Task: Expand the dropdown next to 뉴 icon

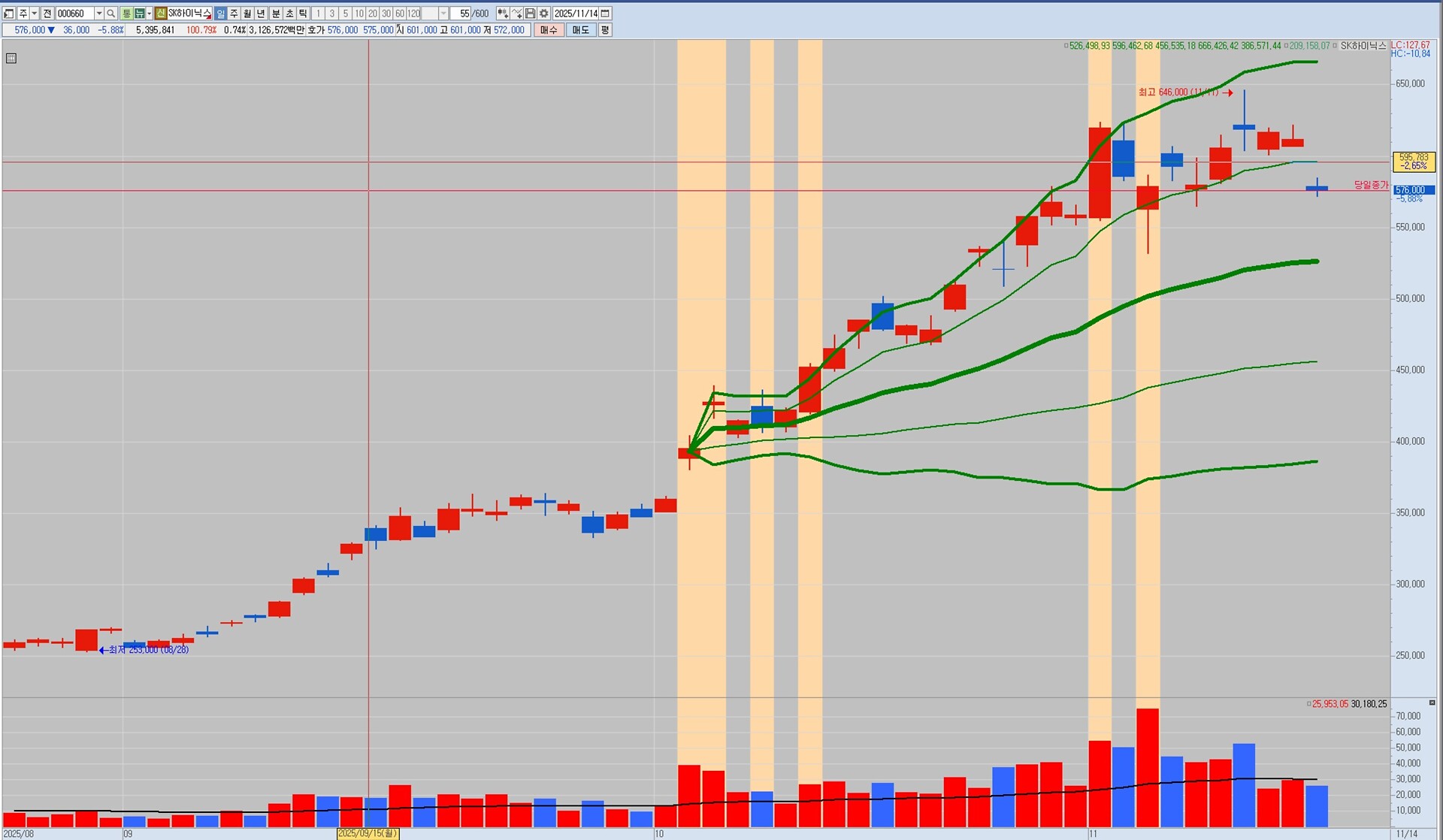Action: click(149, 14)
